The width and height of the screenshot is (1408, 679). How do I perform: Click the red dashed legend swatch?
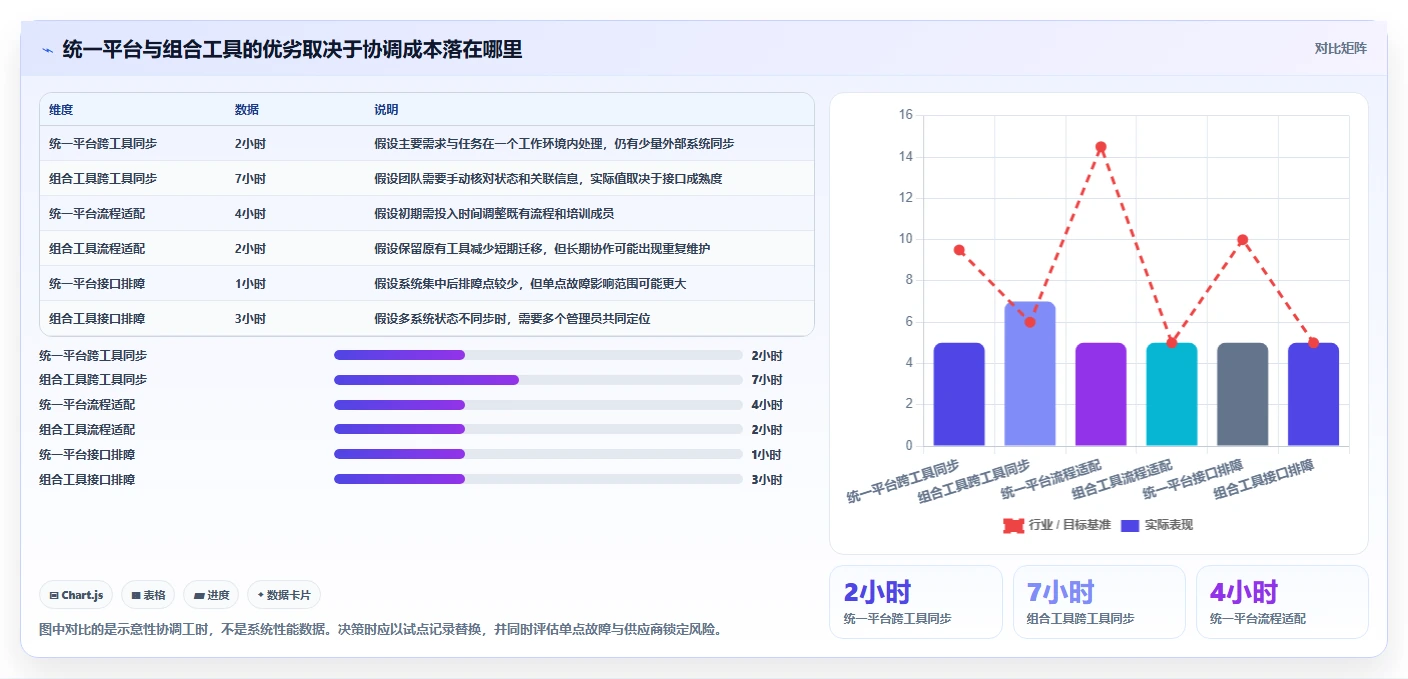[x=1014, y=525]
